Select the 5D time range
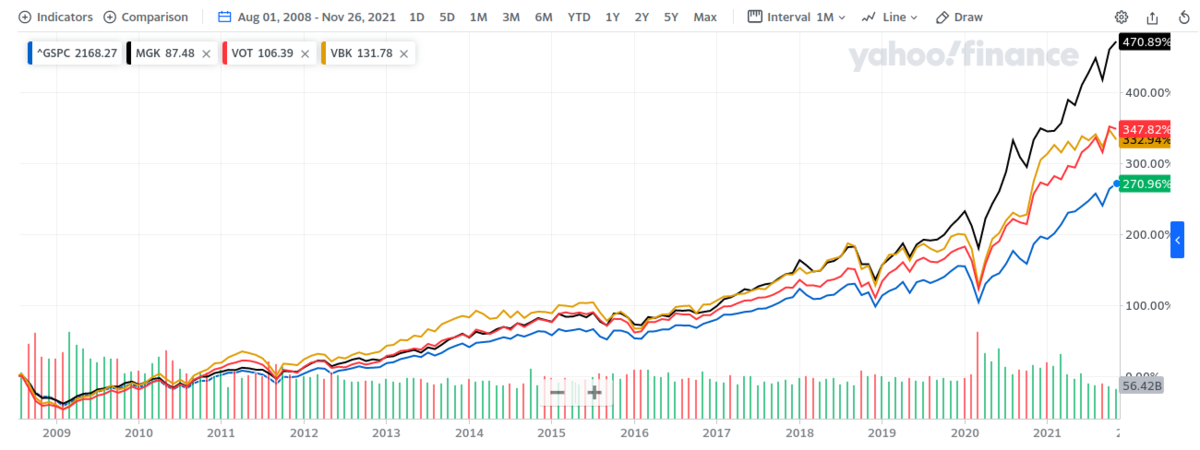 (447, 17)
